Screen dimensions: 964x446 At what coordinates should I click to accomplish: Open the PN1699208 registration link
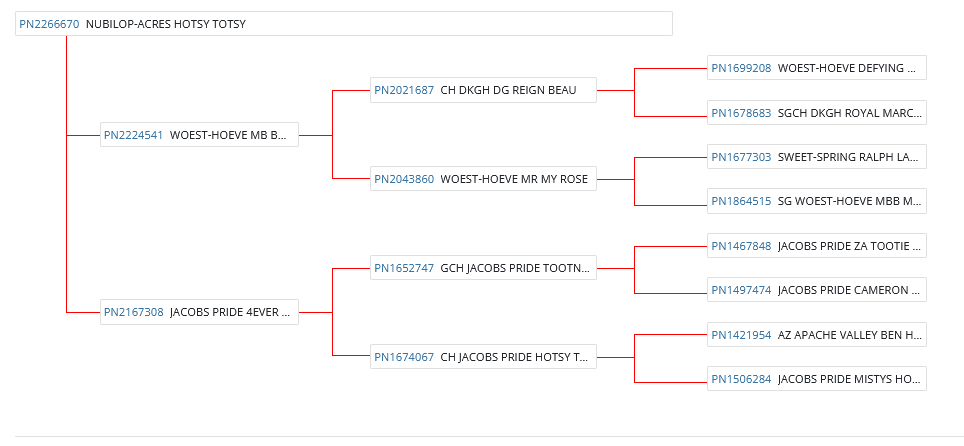point(741,68)
